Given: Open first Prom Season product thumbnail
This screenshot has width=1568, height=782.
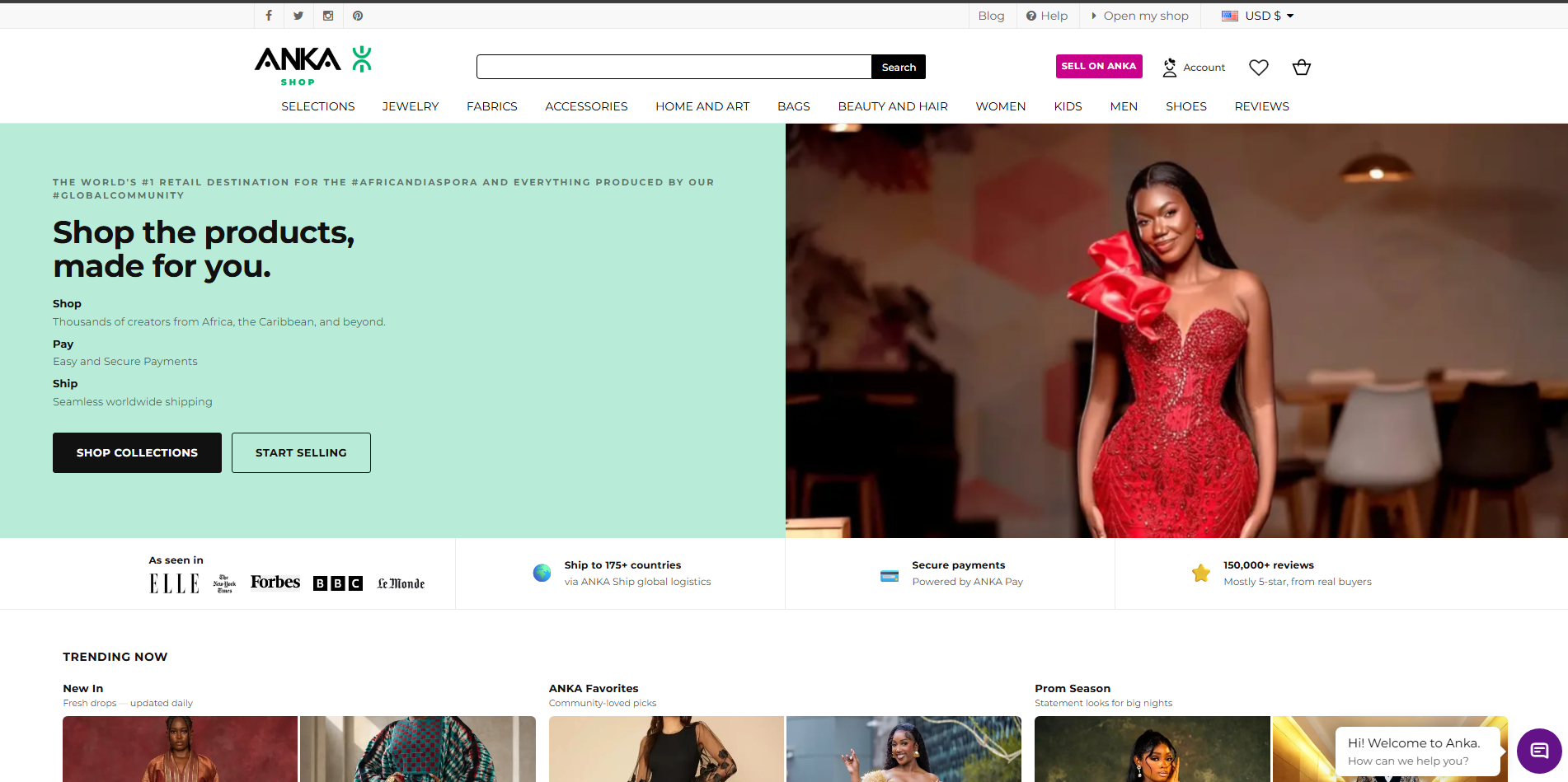Looking at the screenshot, I should (1152, 749).
